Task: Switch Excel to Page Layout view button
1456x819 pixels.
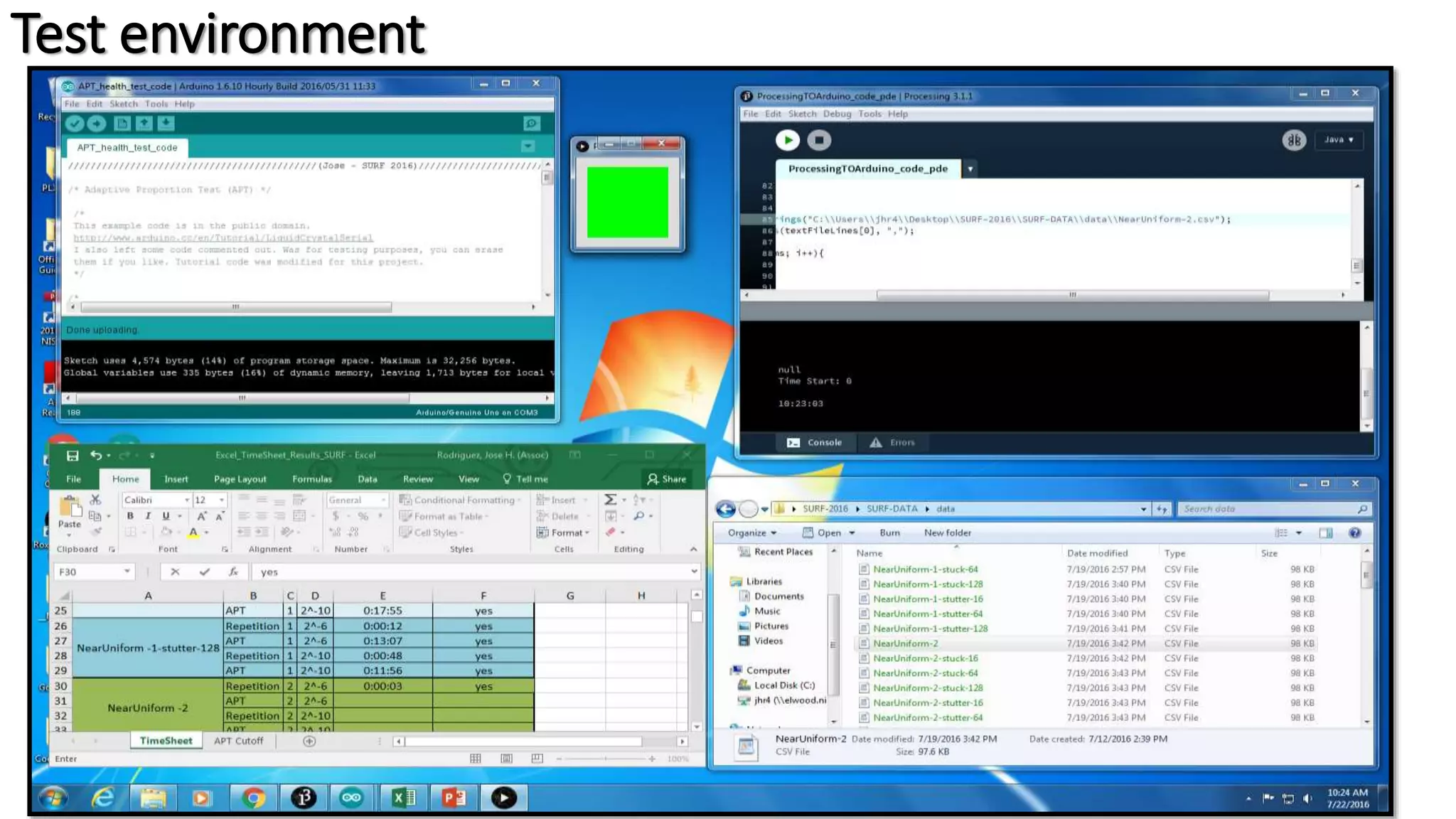Action: click(x=506, y=759)
